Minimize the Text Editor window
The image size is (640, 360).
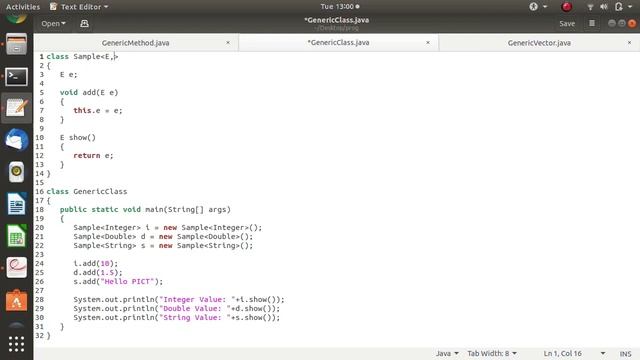point(611,23)
